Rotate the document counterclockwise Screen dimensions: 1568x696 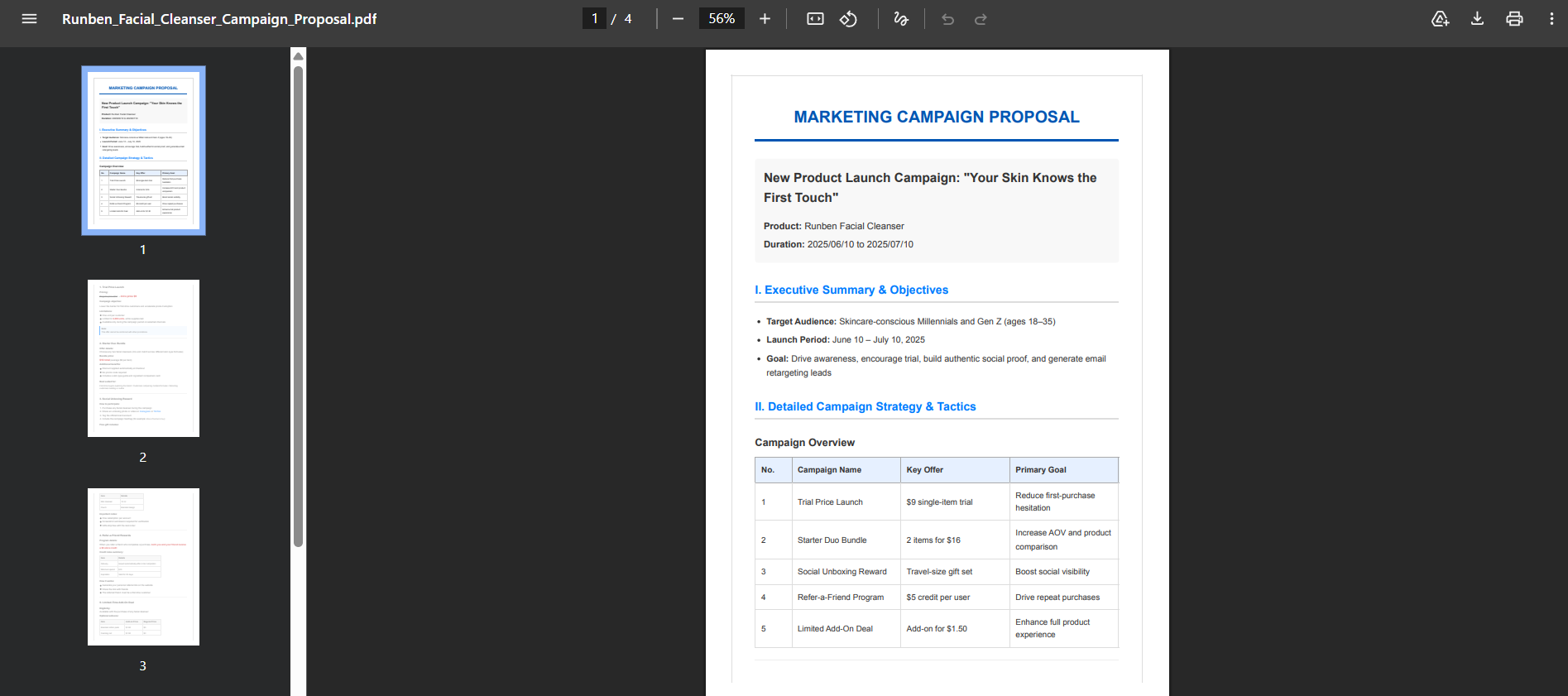(848, 19)
